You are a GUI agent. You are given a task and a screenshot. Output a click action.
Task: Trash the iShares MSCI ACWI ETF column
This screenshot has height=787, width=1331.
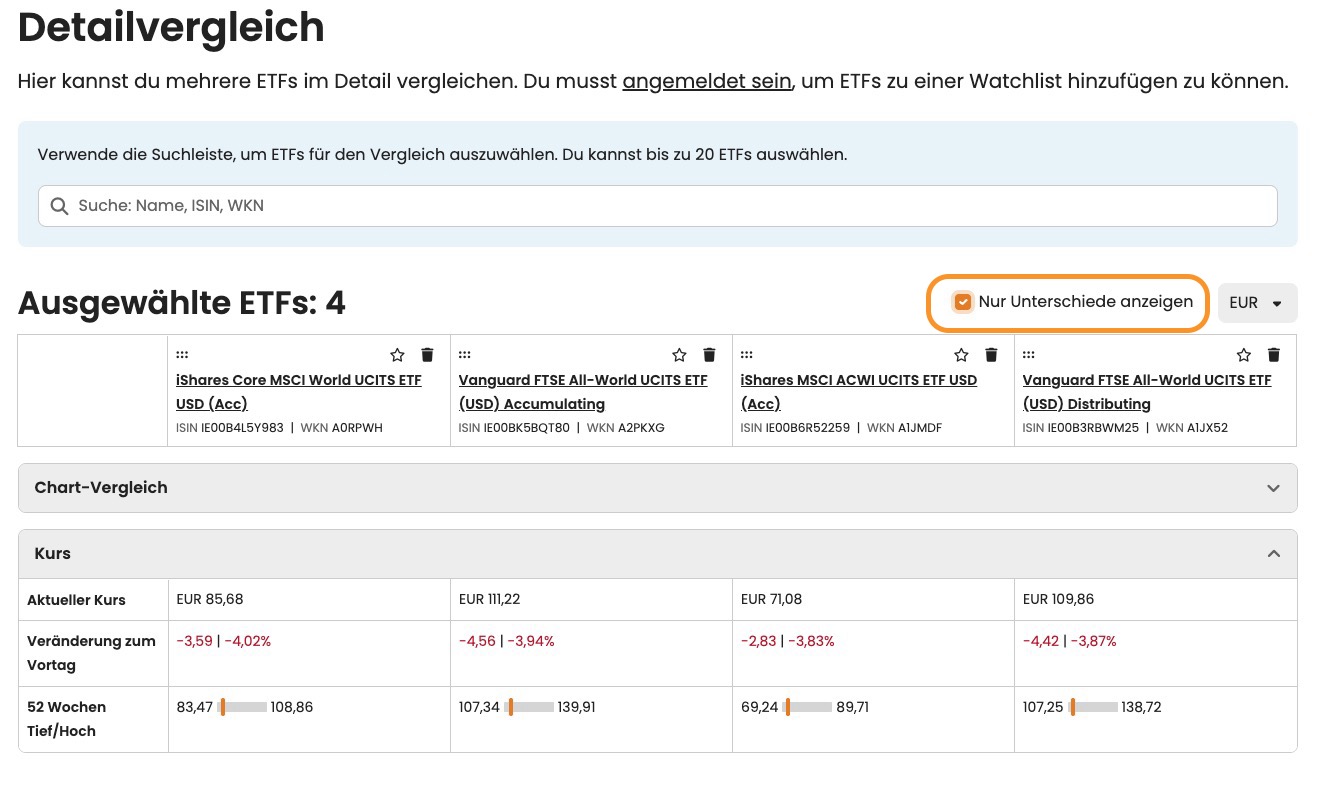coord(991,355)
